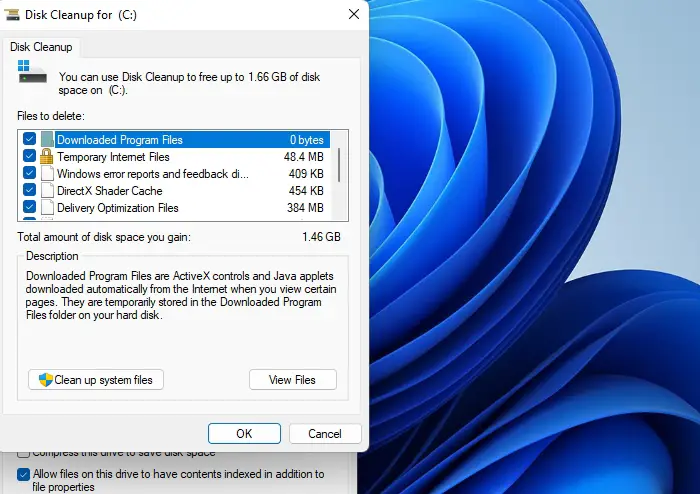This screenshot has width=700, height=494.
Task: Click the file icon beside DirectX Shader Cache
Action: [x=47, y=190]
